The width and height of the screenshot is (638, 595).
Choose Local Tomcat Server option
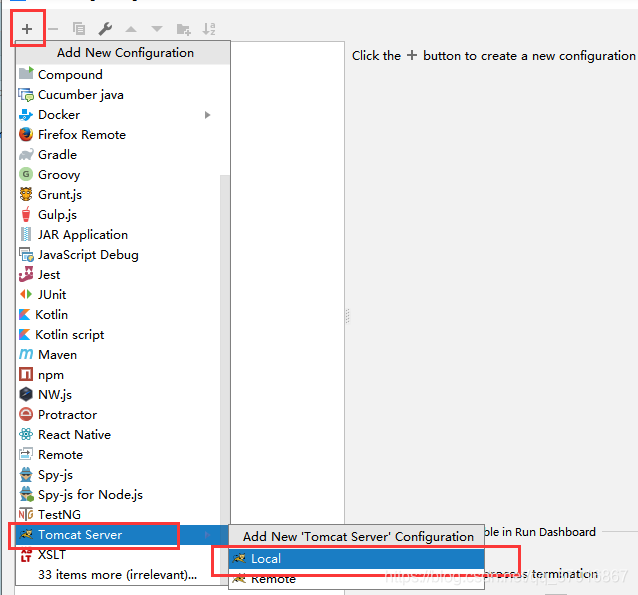tap(356, 558)
